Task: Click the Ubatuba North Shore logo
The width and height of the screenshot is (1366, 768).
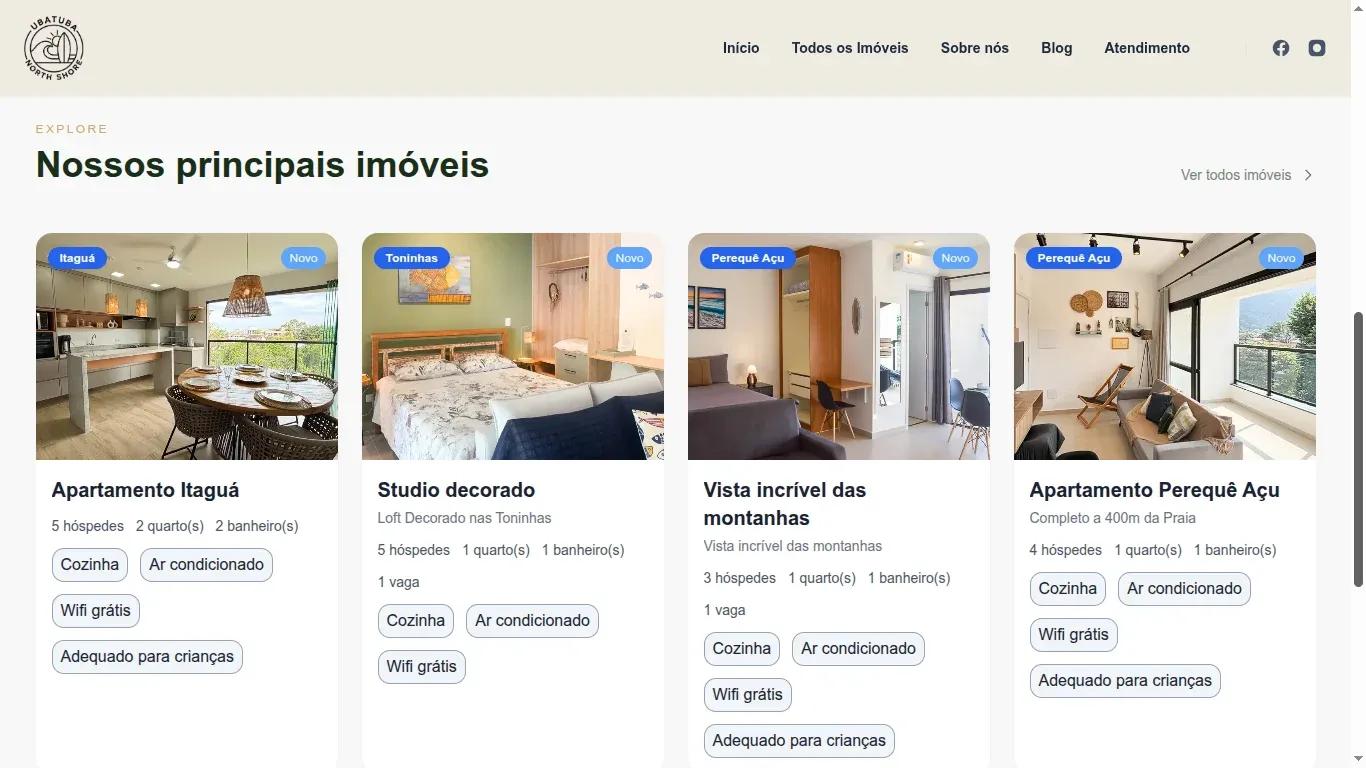Action: click(54, 48)
